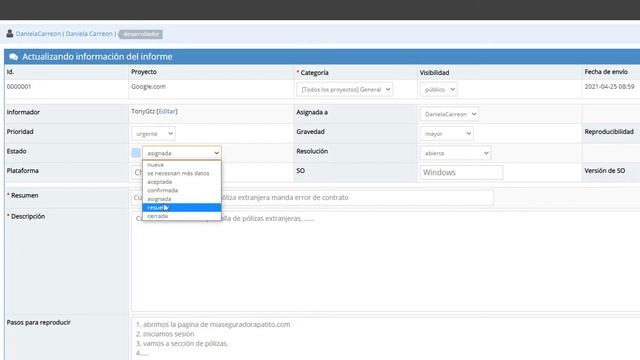The width and height of the screenshot is (640, 360).
Task: Click the SO field containing Windows
Action: pos(461,172)
